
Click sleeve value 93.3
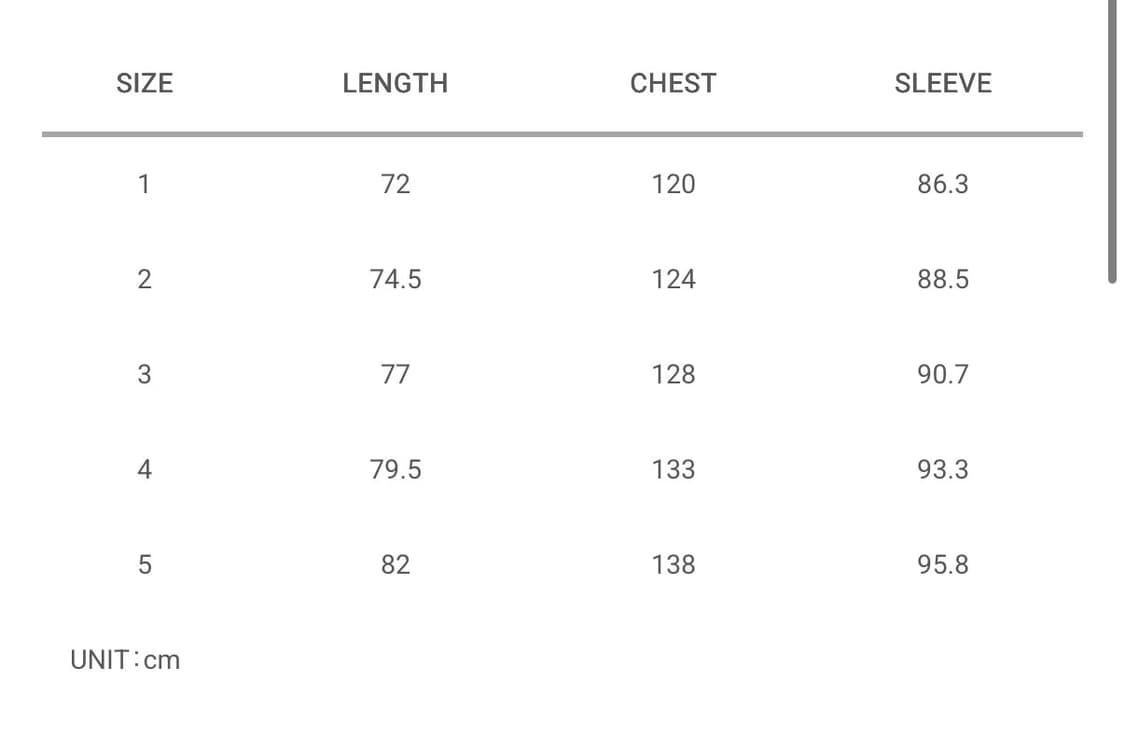[x=943, y=469]
